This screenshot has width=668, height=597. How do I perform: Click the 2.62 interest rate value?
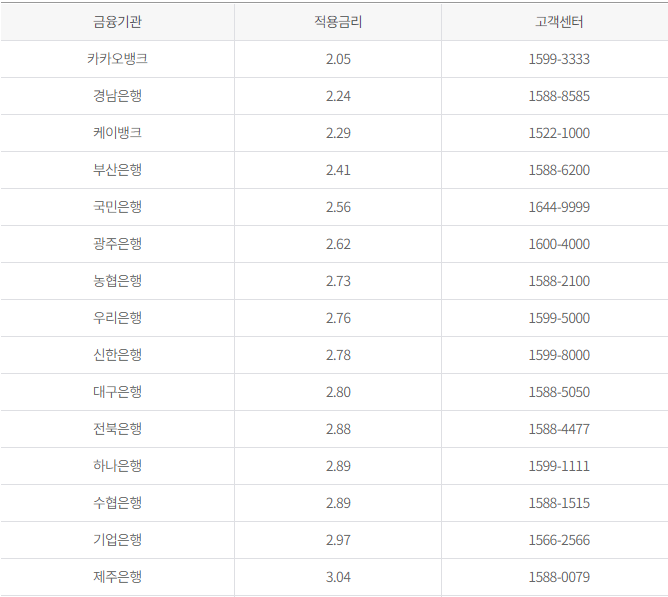click(338, 244)
